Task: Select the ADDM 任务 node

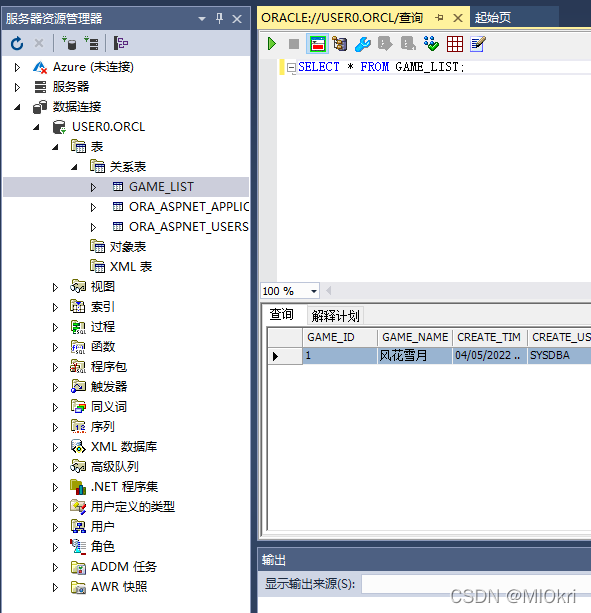Action: 124,566
